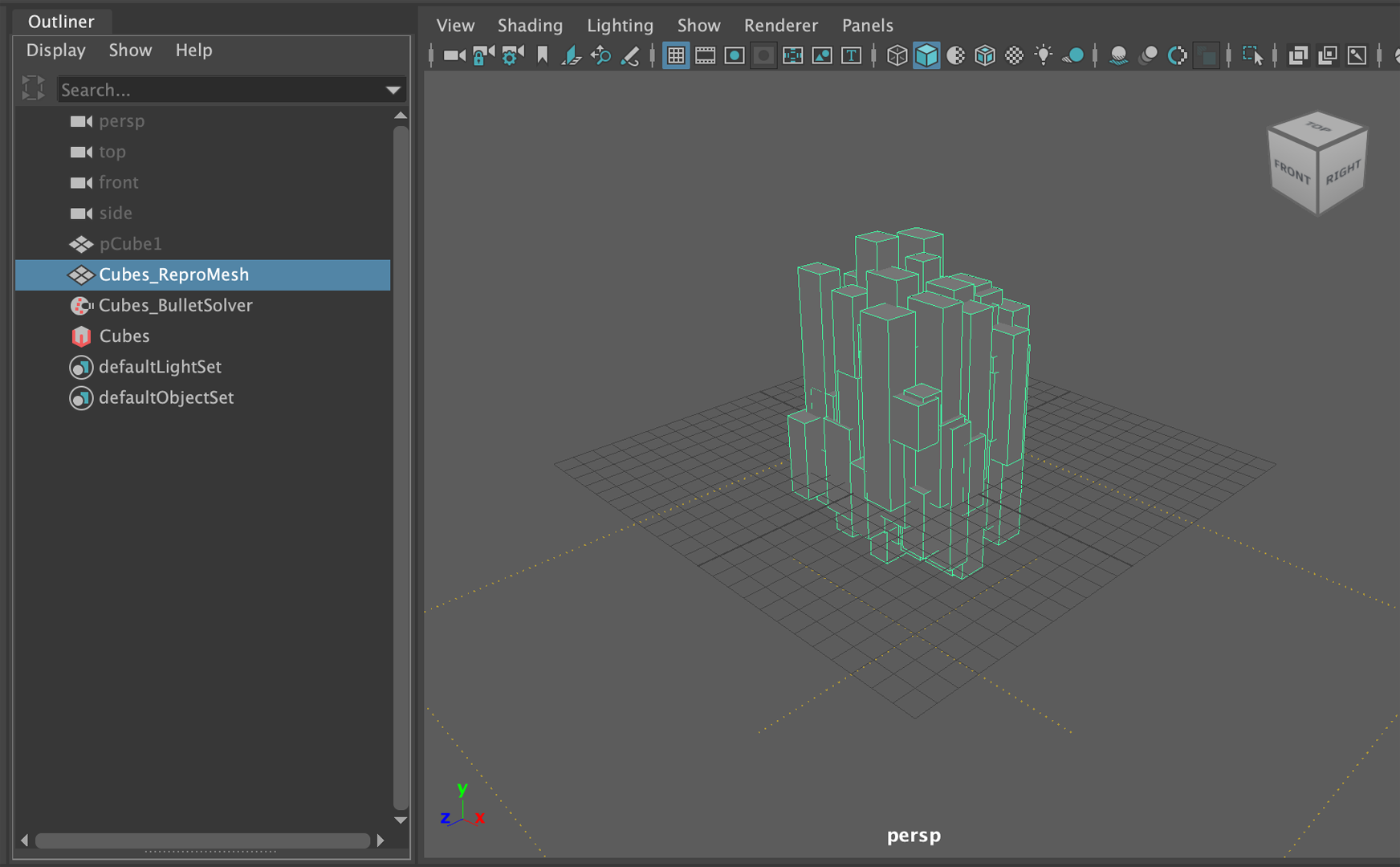The image size is (1400, 867).
Task: Toggle Smooth Shade All cube button
Action: point(926,55)
